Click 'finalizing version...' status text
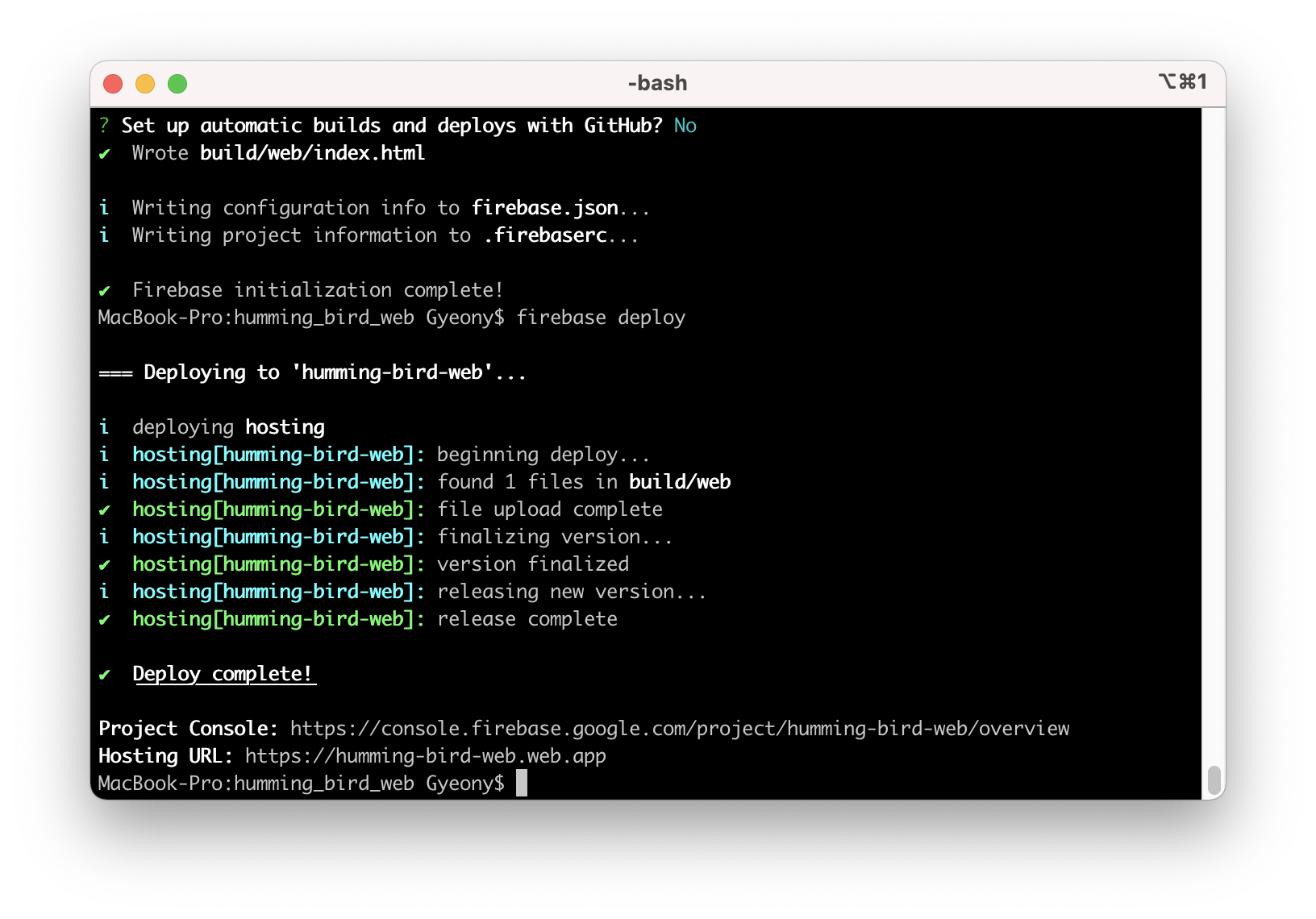1316x919 pixels. coord(555,537)
